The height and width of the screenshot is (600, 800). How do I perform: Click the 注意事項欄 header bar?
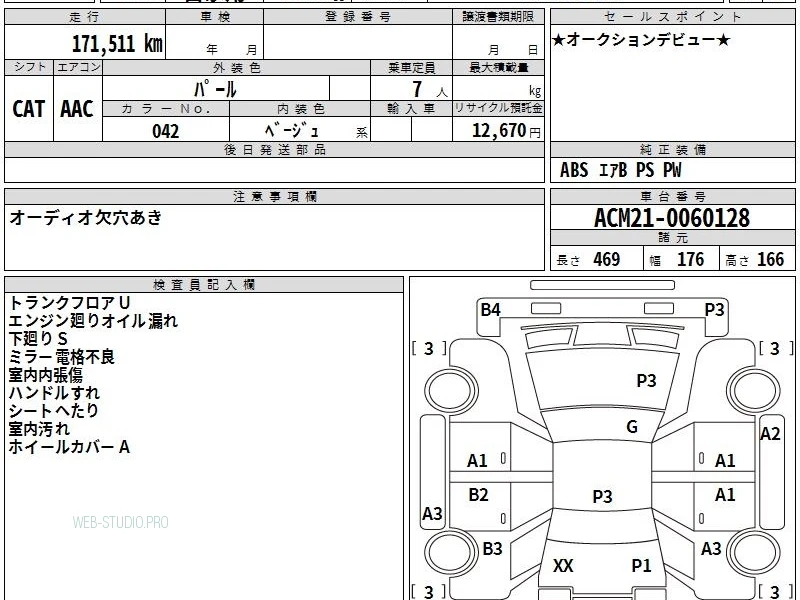coord(274,196)
